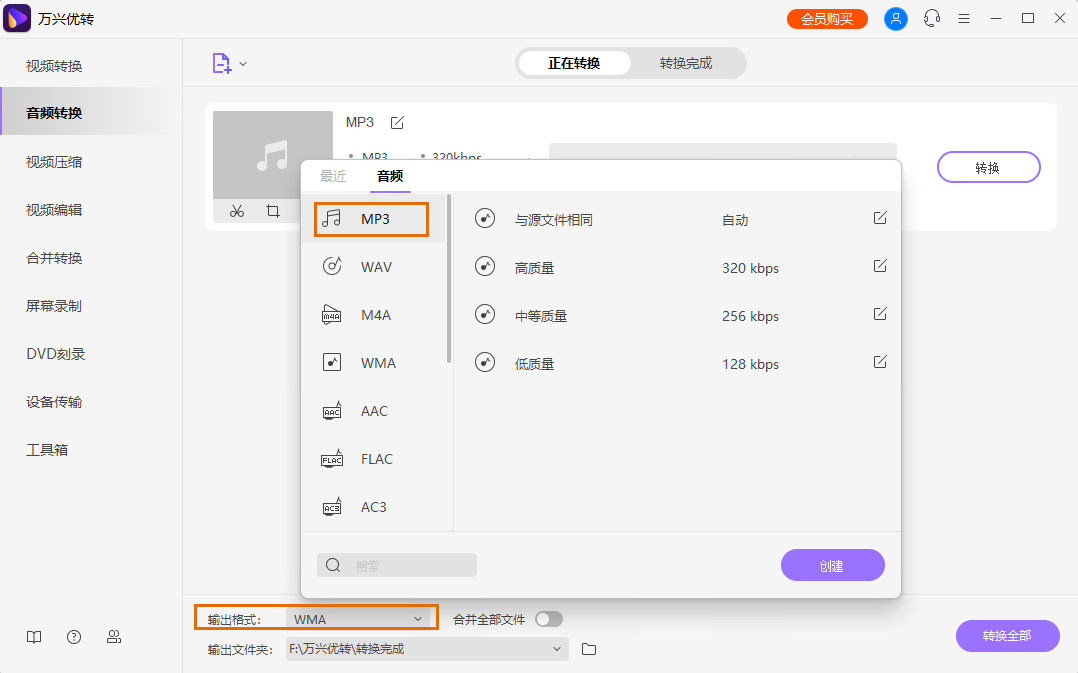Choose 低质量 128 kbps preset
1078x673 pixels.
677,364
